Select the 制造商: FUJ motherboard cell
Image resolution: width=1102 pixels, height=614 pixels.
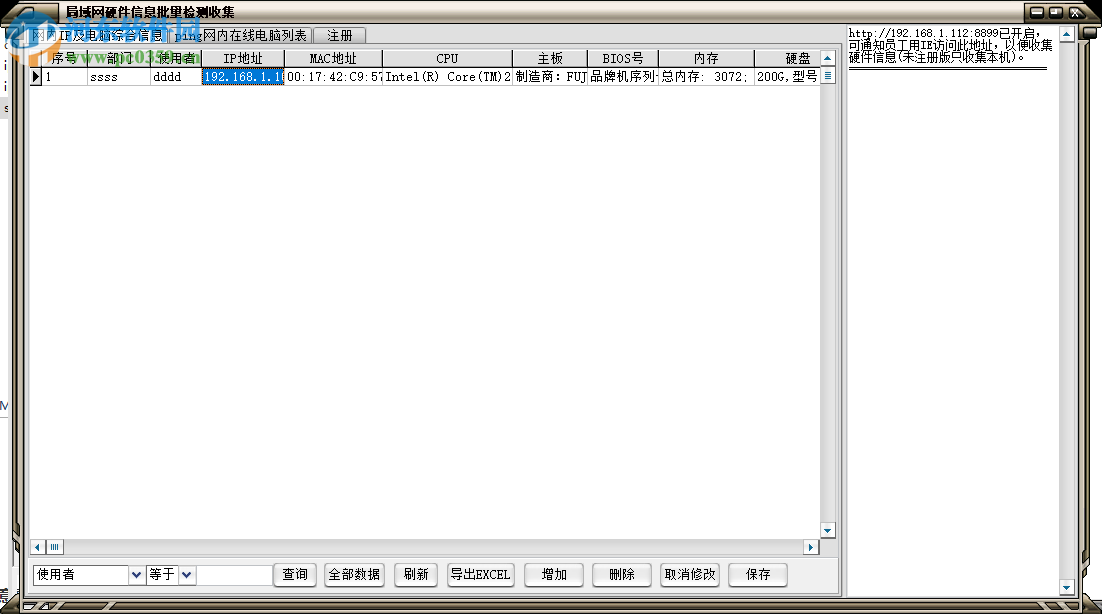pyautogui.click(x=550, y=77)
